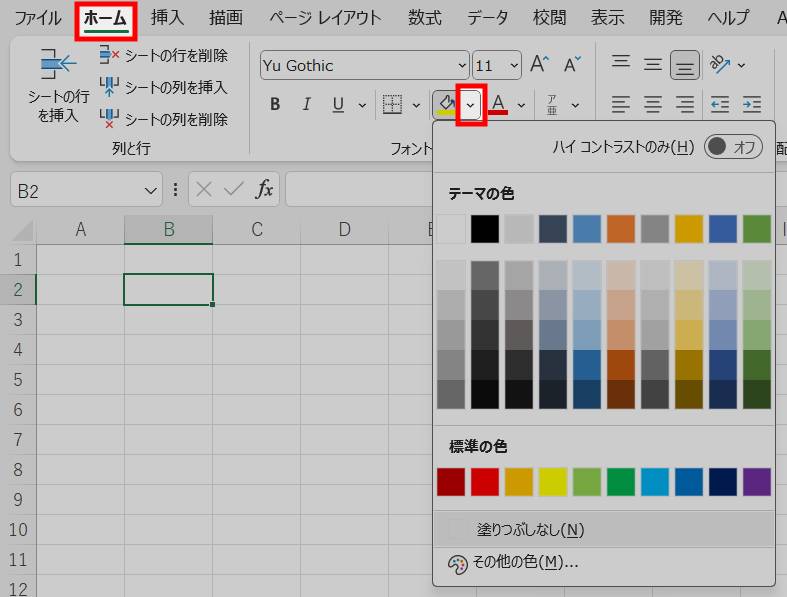Open the ファイル tab
The width and height of the screenshot is (787, 597).
38,18
